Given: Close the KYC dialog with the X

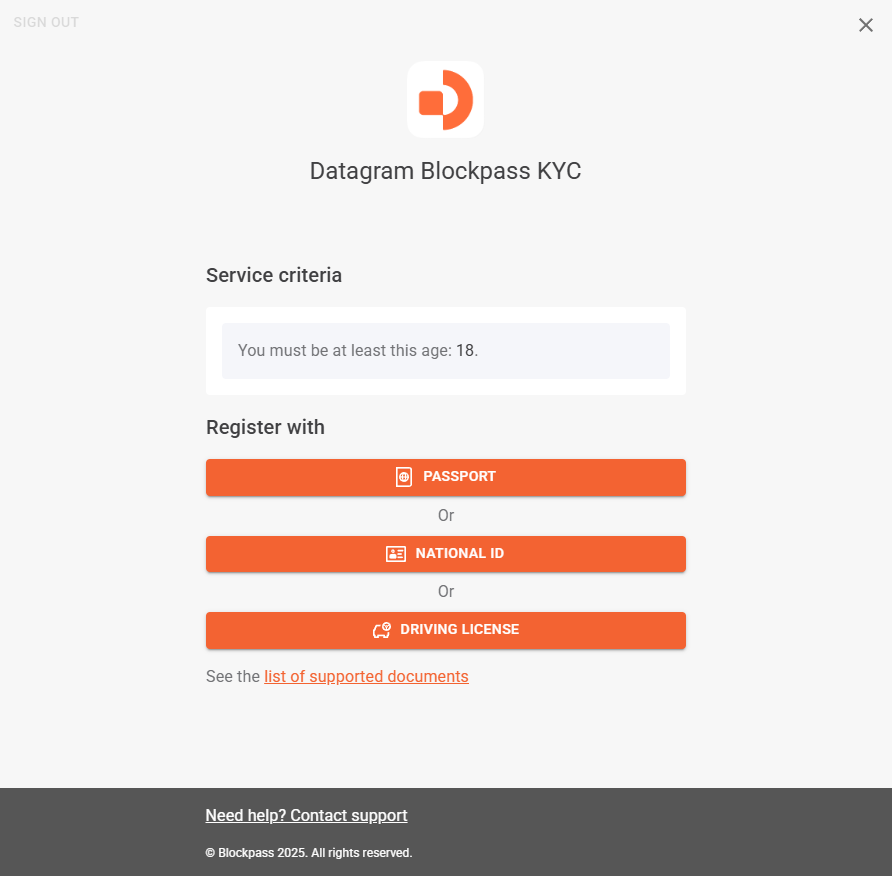Looking at the screenshot, I should pos(866,25).
